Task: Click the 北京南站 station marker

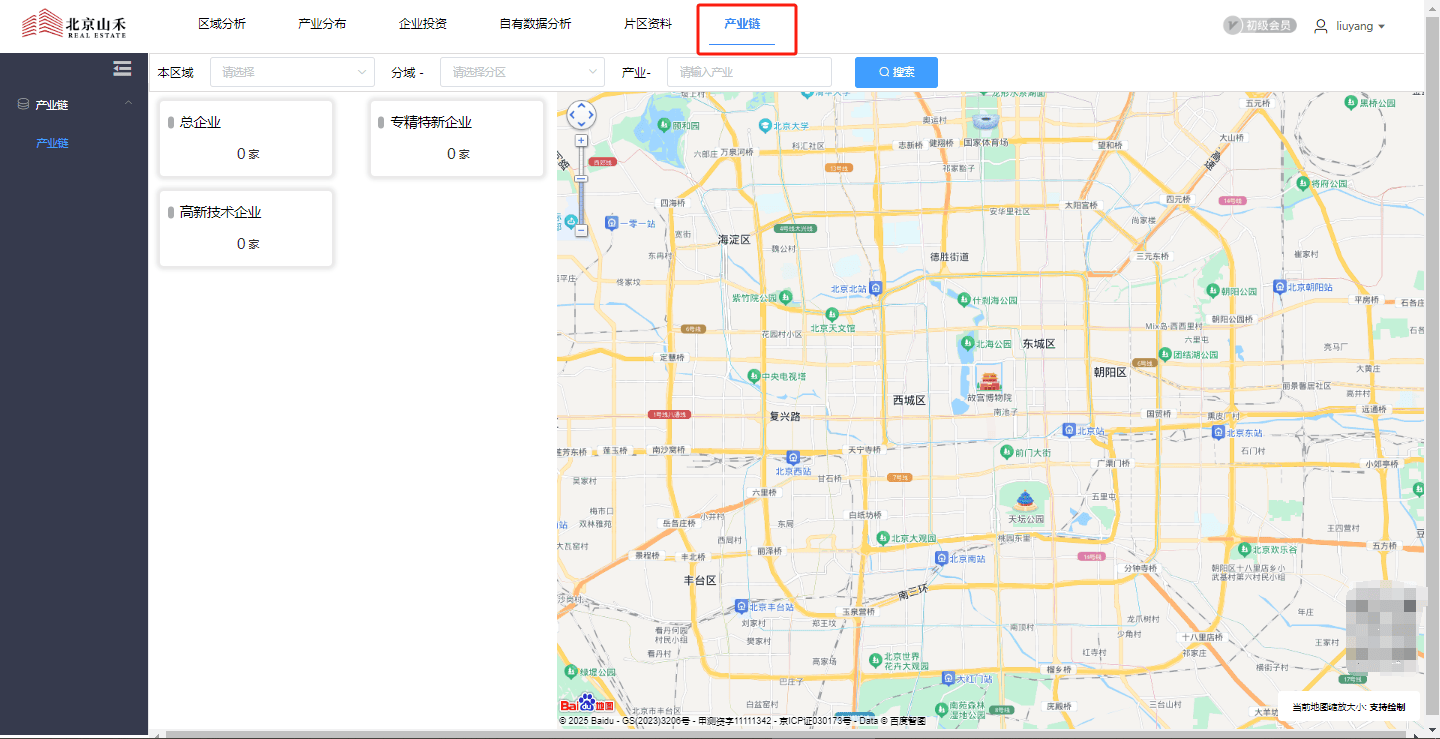Action: pyautogui.click(x=940, y=558)
